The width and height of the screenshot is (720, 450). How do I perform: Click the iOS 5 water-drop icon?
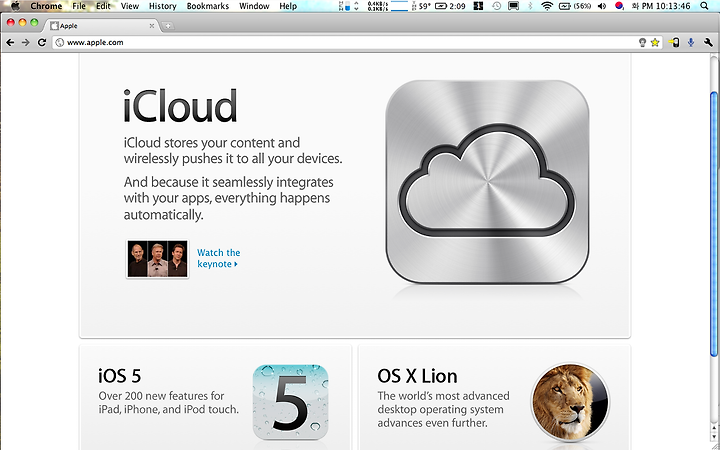pos(290,401)
